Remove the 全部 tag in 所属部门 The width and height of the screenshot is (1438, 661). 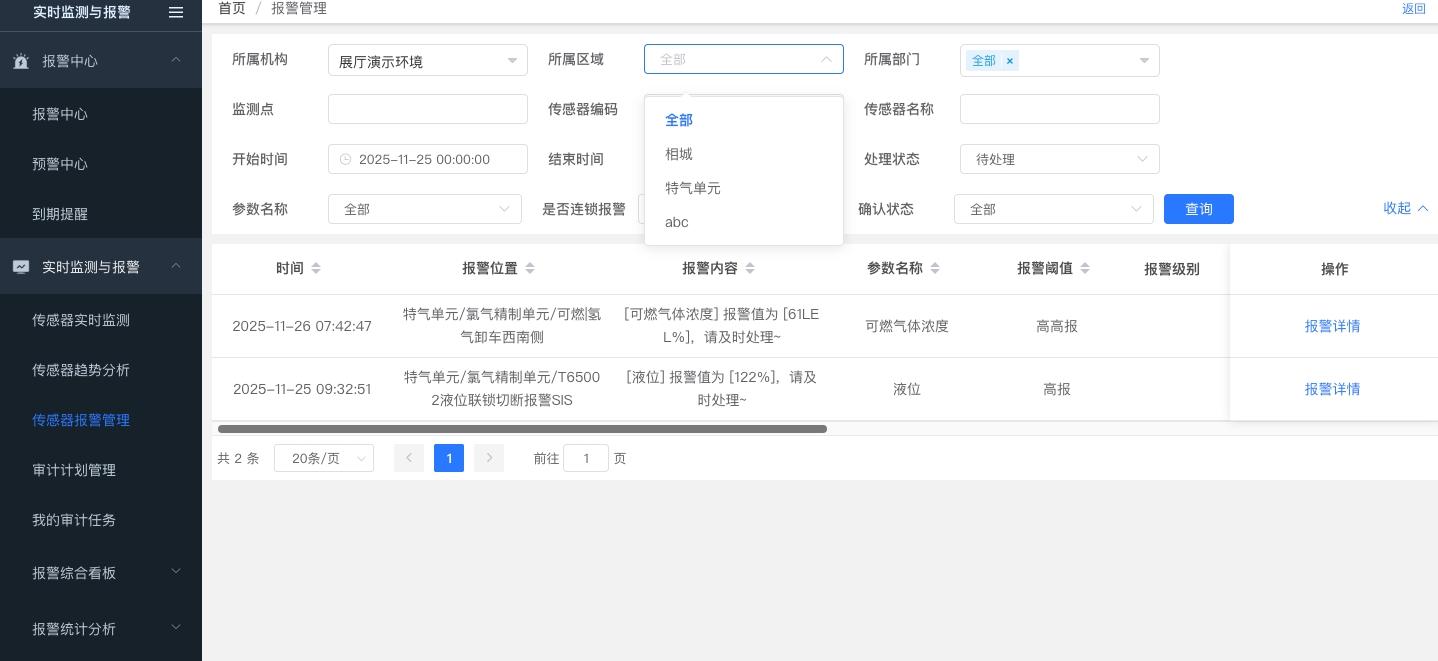click(1010, 61)
